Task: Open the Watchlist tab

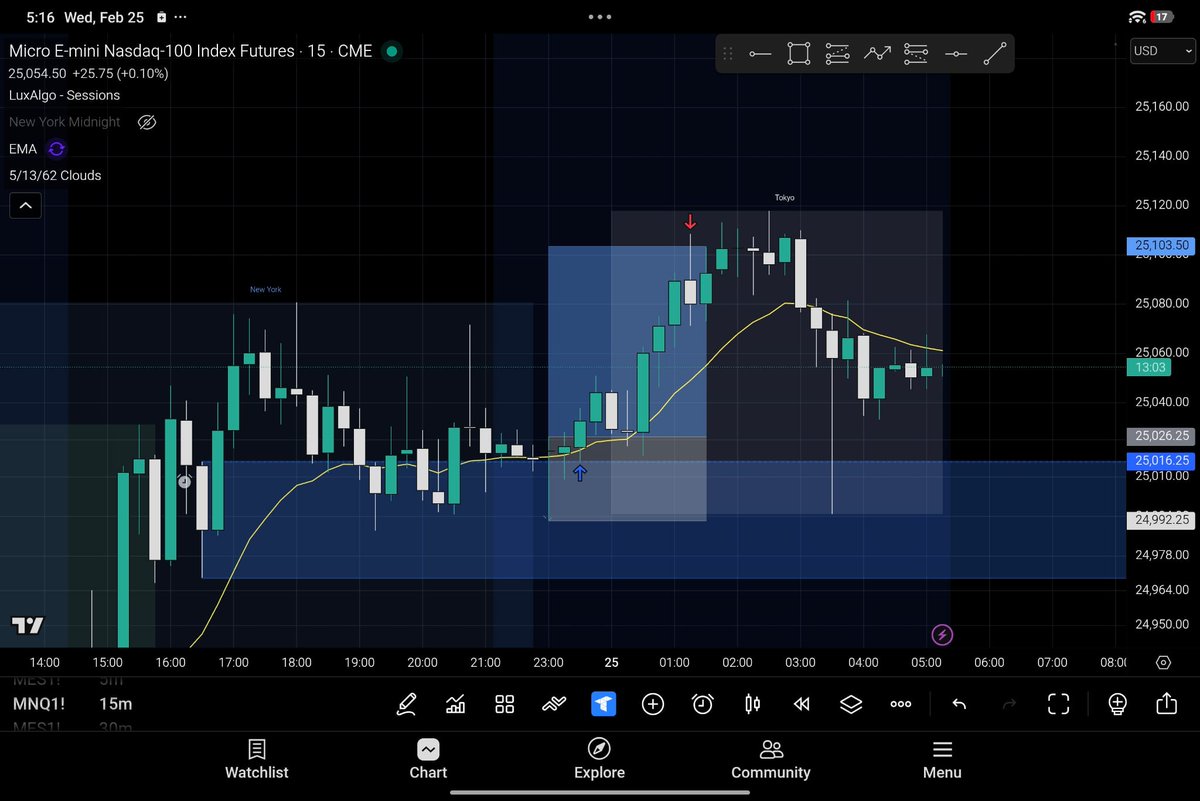Action: coord(256,759)
